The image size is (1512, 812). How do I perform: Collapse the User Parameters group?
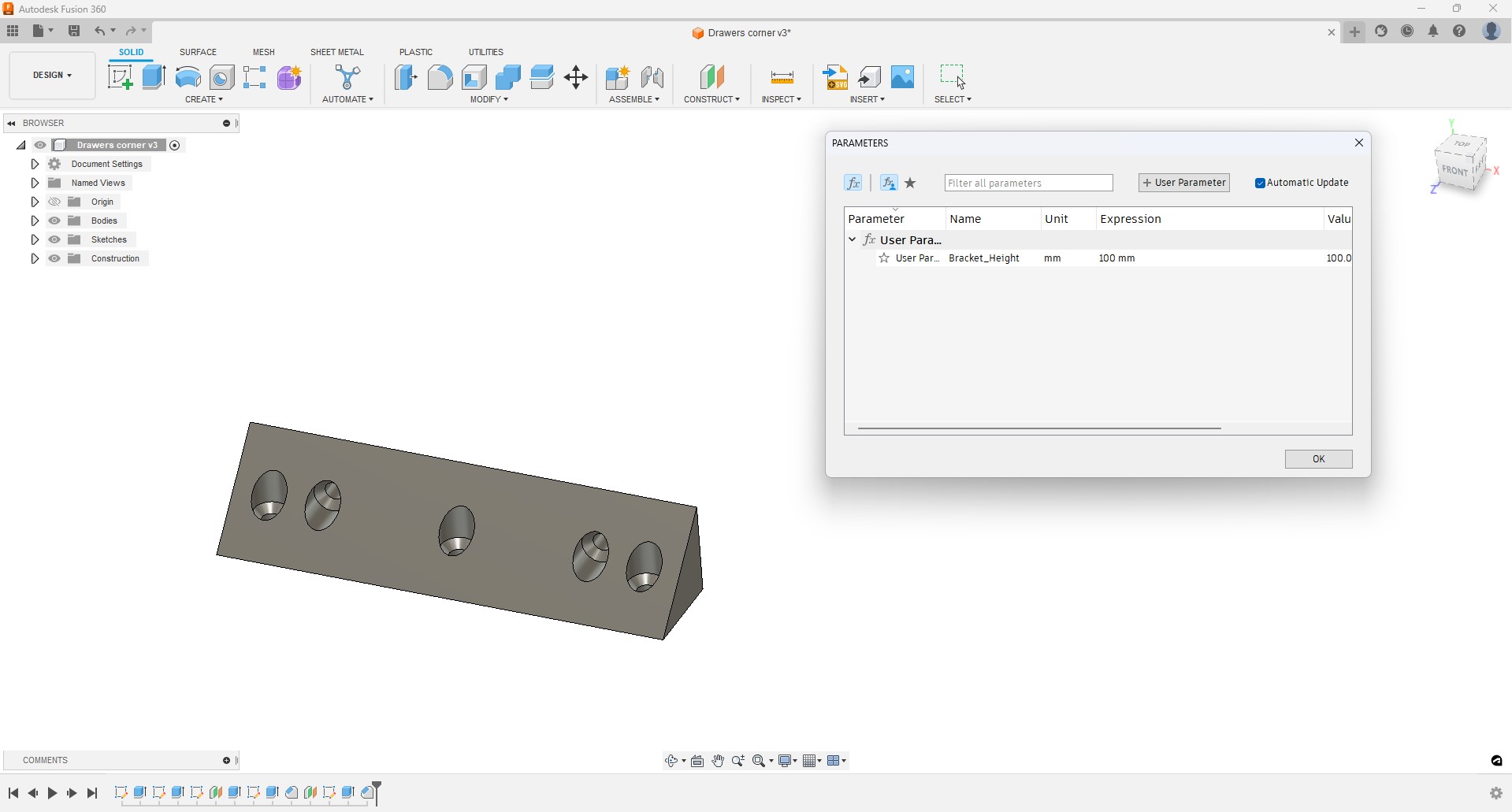point(853,239)
